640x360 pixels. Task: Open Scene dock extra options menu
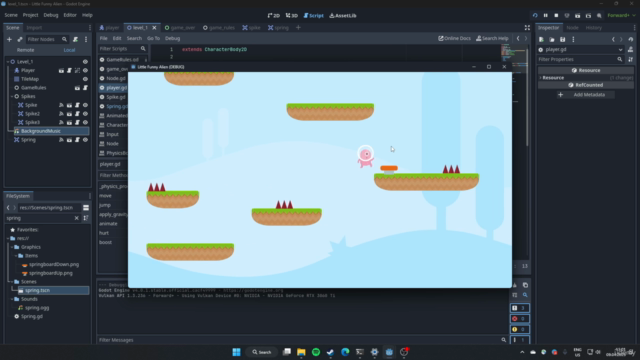(86, 39)
